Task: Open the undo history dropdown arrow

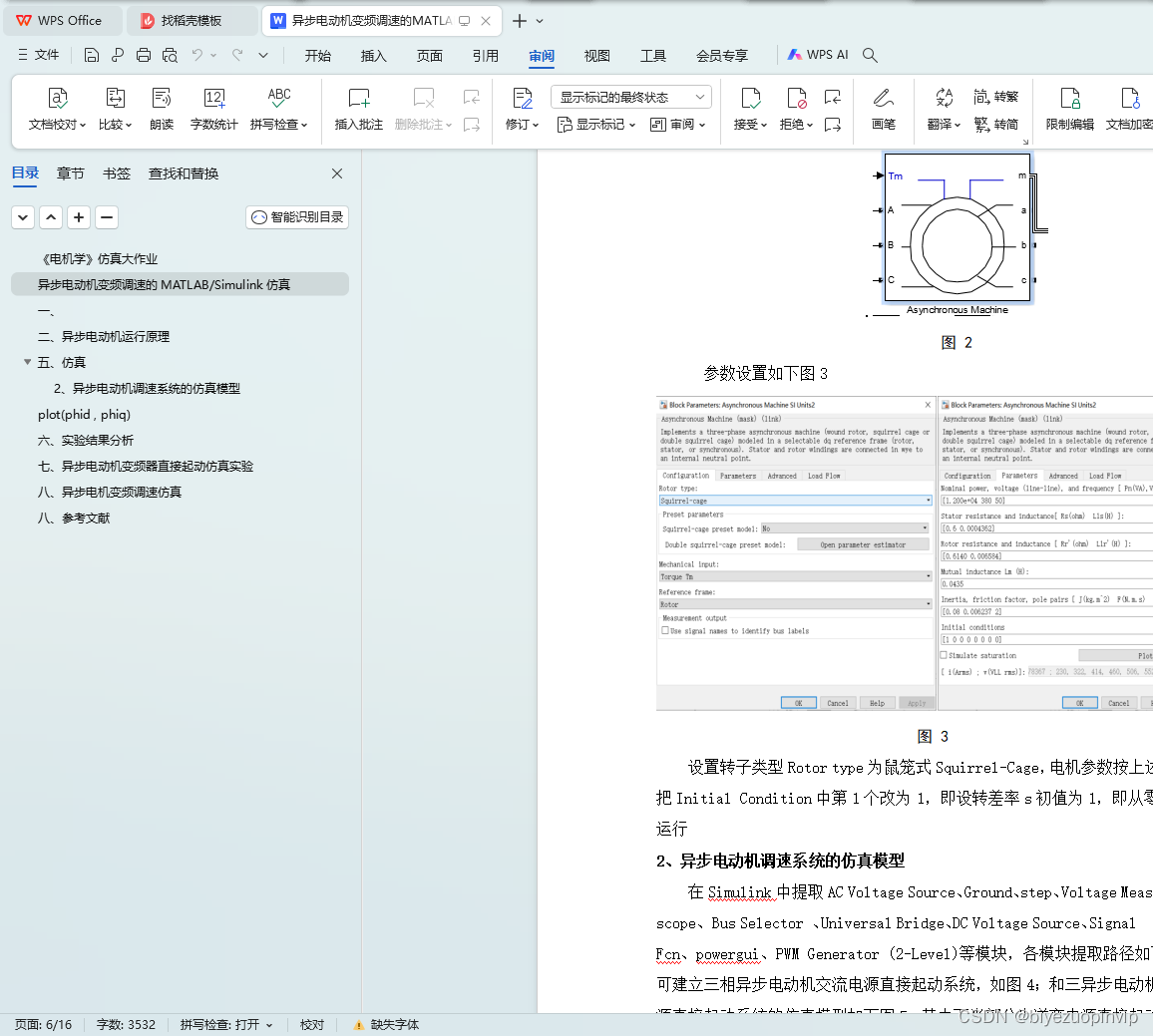Action: [x=213, y=55]
